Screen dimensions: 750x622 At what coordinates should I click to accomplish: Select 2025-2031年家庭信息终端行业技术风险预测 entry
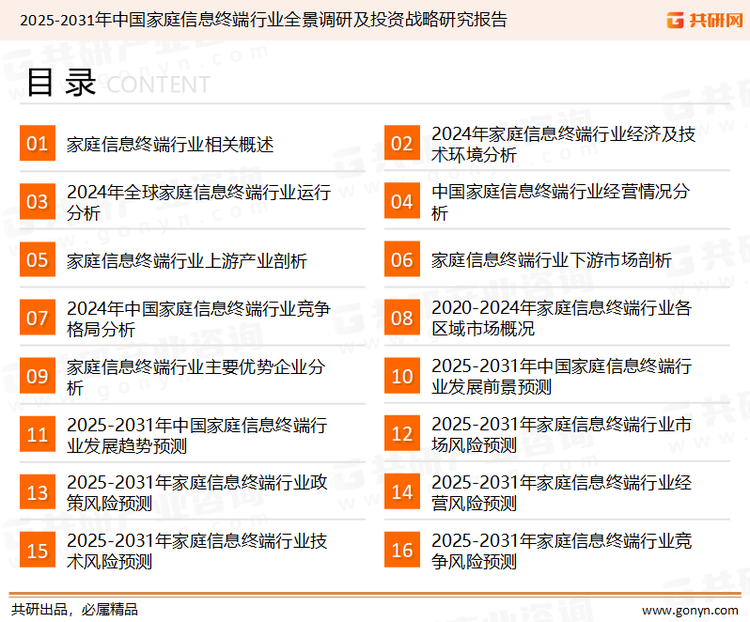pyautogui.click(x=197, y=550)
